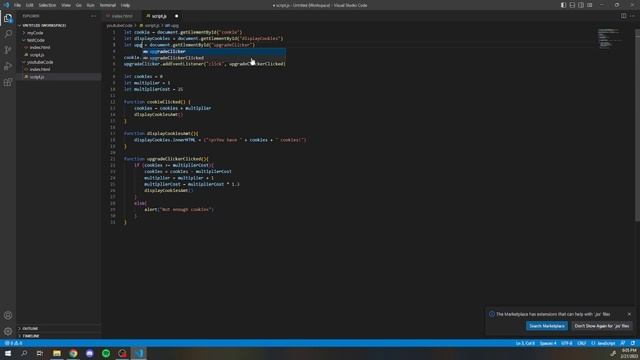
Task: Open the Explorer view in activity bar
Action: (x=8, y=18)
